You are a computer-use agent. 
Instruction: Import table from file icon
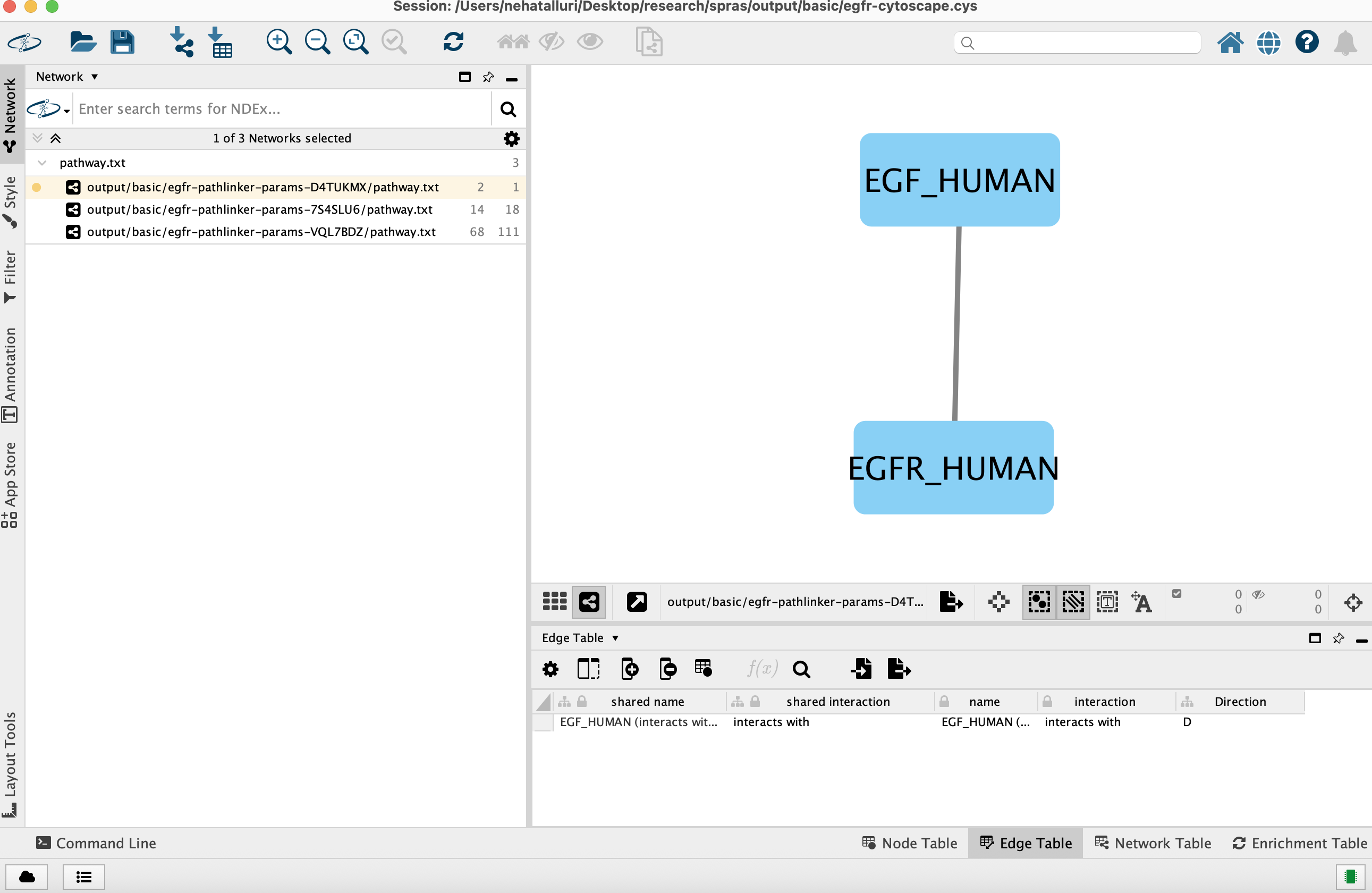click(220, 42)
